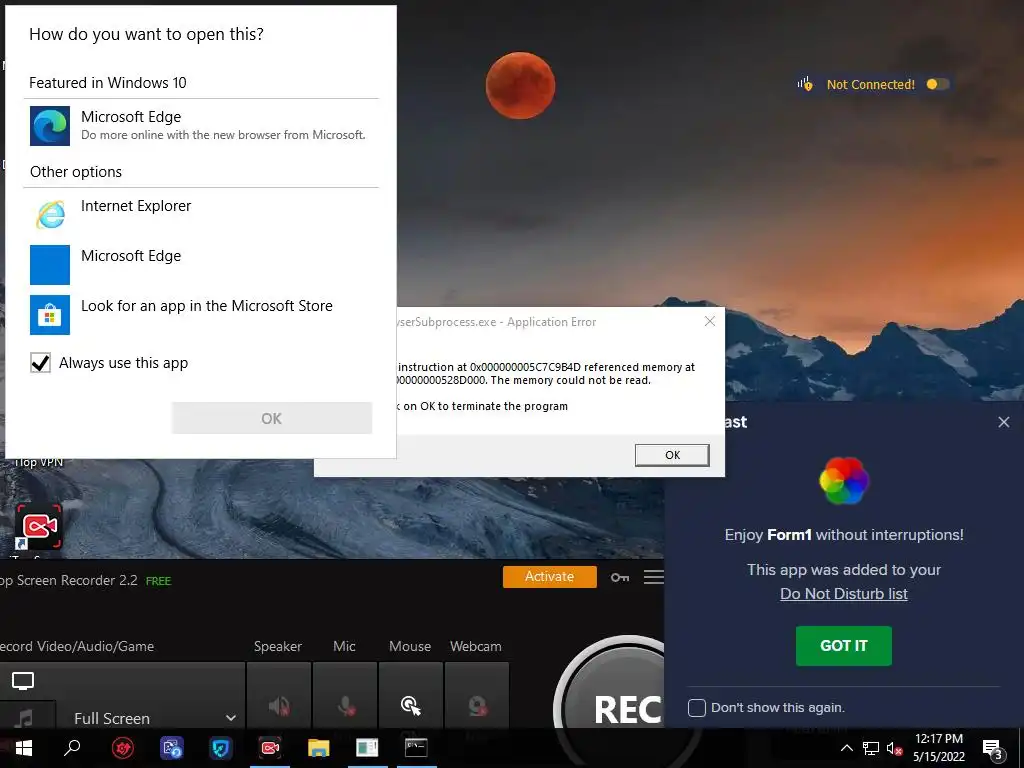
Task: Expand the Full Screen region dropdown
Action: [231, 718]
